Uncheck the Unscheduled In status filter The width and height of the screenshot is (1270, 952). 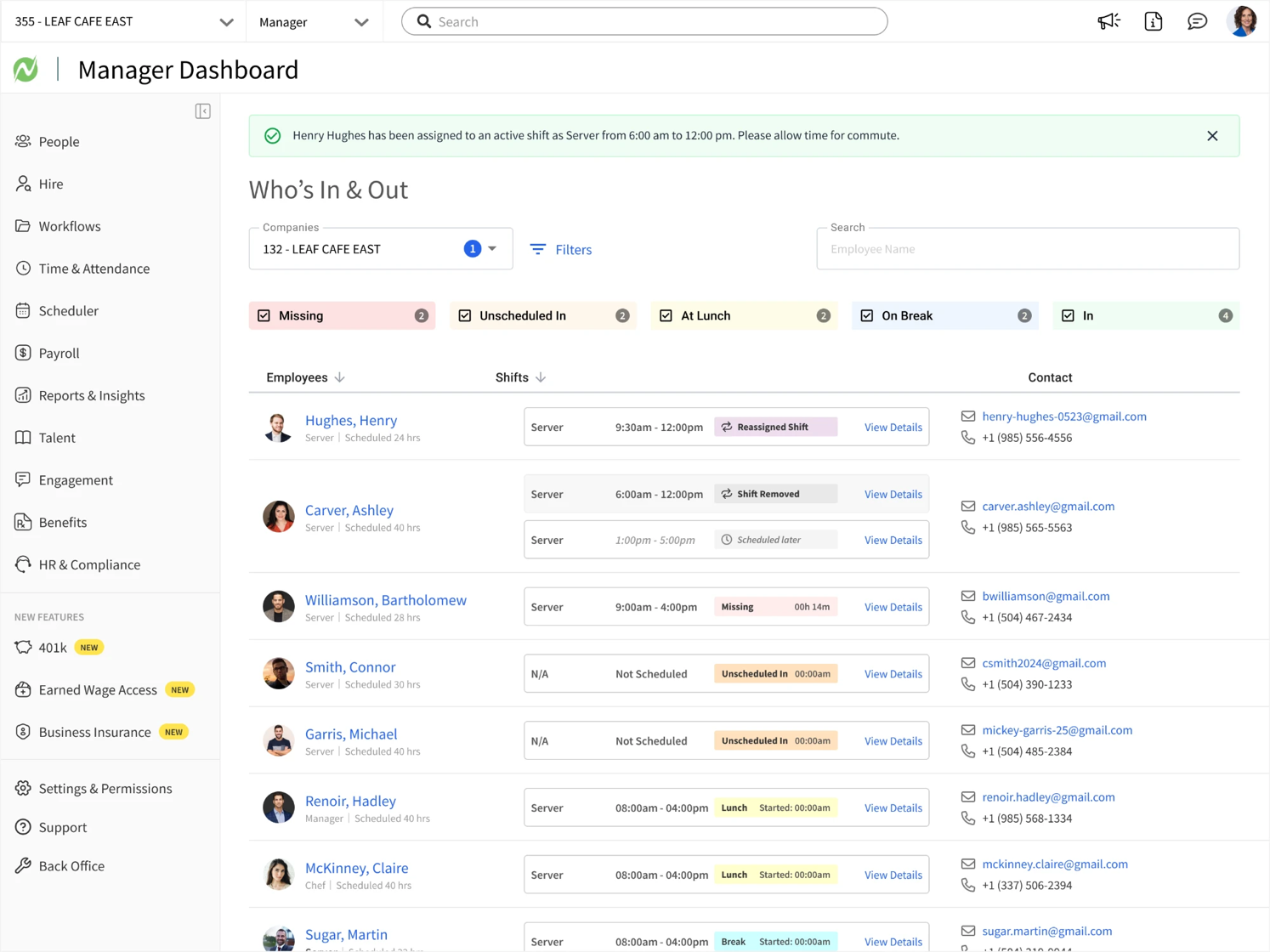pos(465,315)
